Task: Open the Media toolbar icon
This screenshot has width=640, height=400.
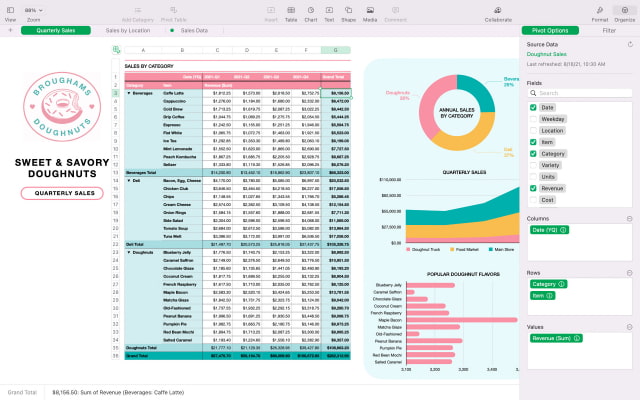Action: click(x=370, y=11)
